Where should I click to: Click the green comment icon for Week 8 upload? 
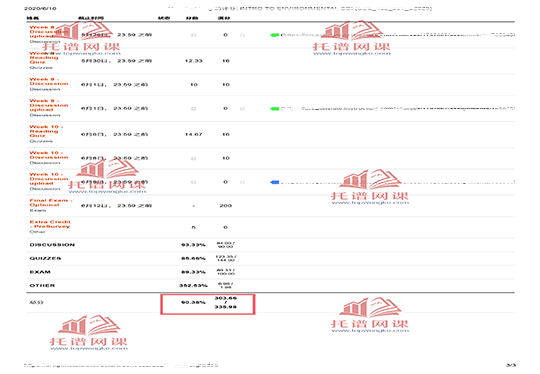pos(274,35)
